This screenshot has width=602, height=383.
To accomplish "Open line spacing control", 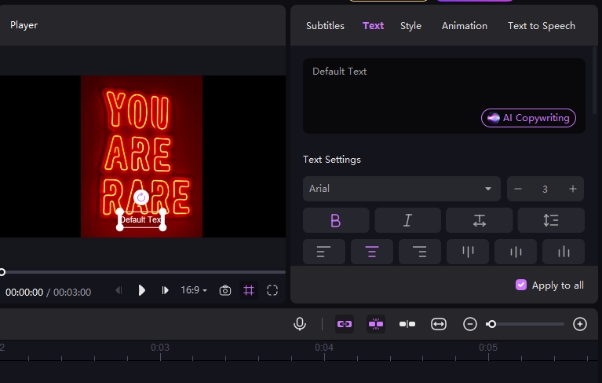I will [x=551, y=220].
